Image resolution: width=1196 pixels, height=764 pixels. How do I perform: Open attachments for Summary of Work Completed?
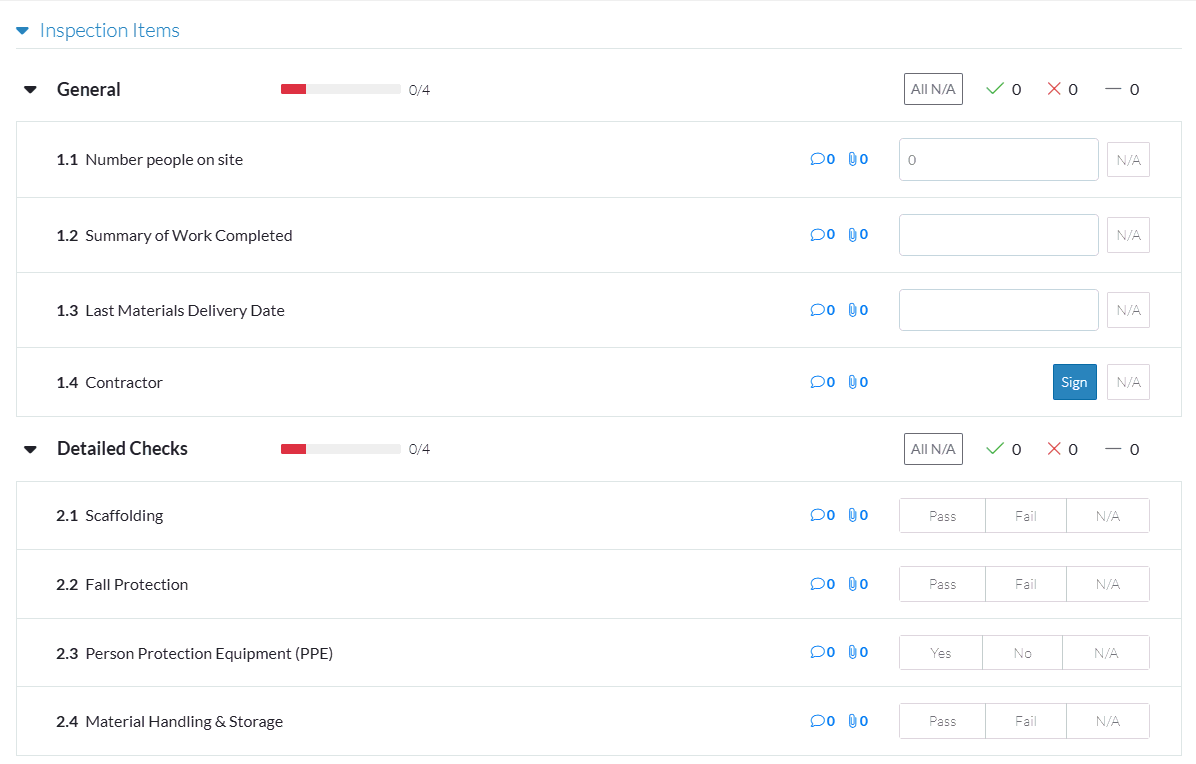point(857,235)
